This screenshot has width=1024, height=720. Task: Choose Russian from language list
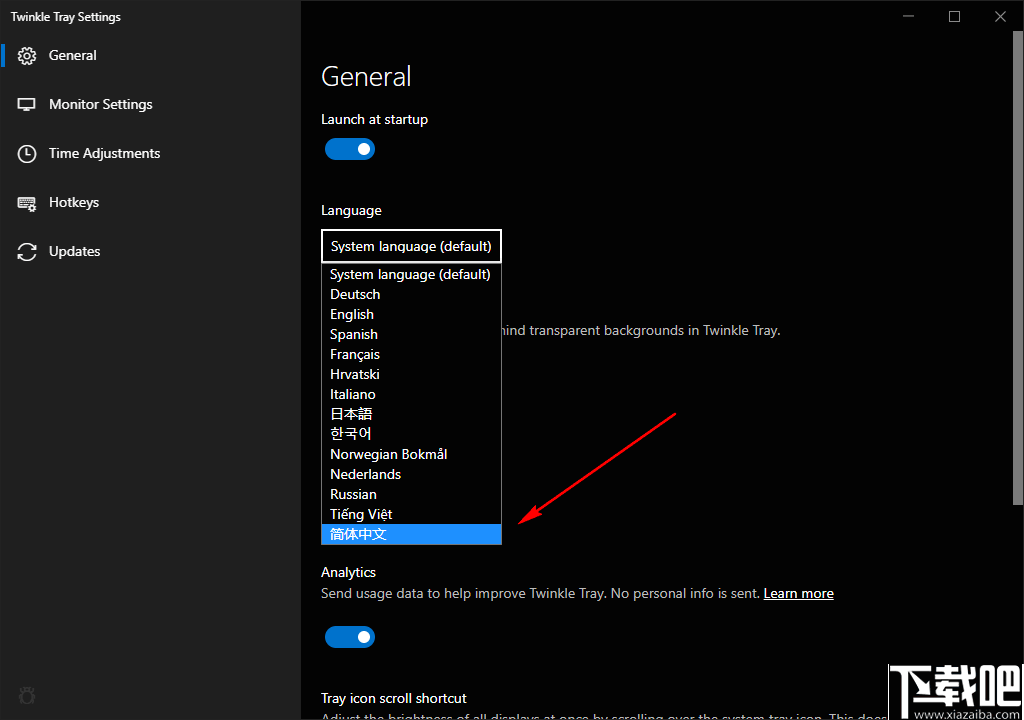click(411, 495)
